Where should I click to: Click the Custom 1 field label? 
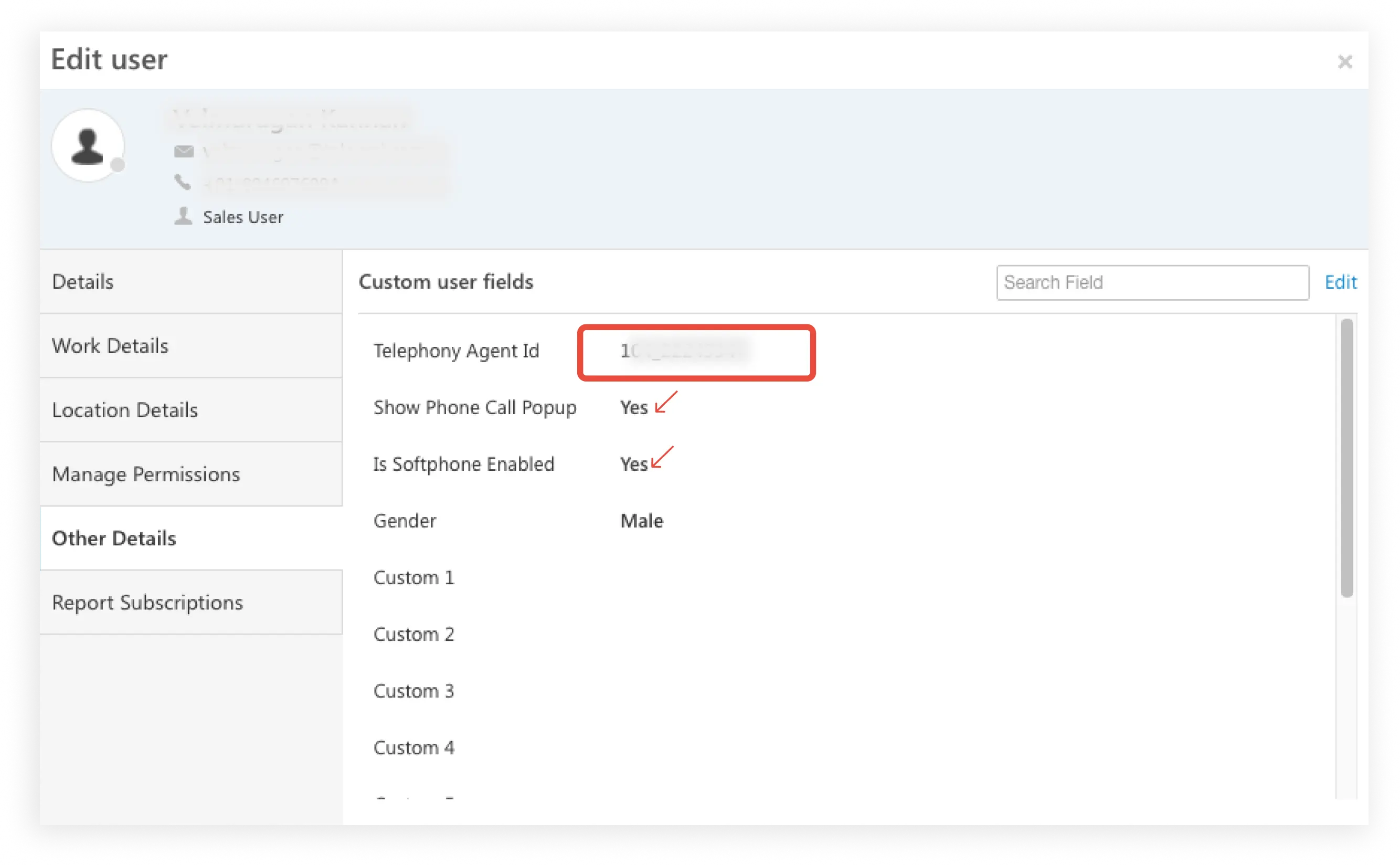coord(414,577)
